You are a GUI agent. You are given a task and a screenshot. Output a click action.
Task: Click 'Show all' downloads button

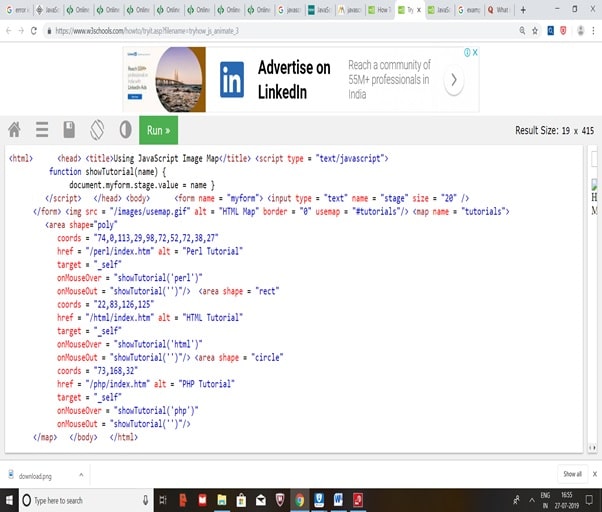[x=572, y=474]
